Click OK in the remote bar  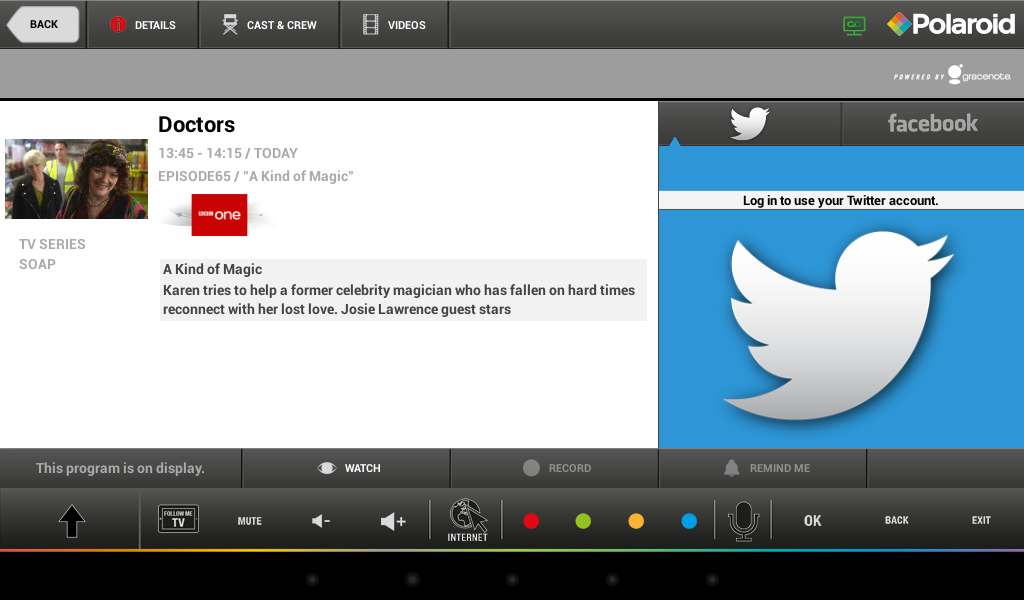(x=812, y=521)
